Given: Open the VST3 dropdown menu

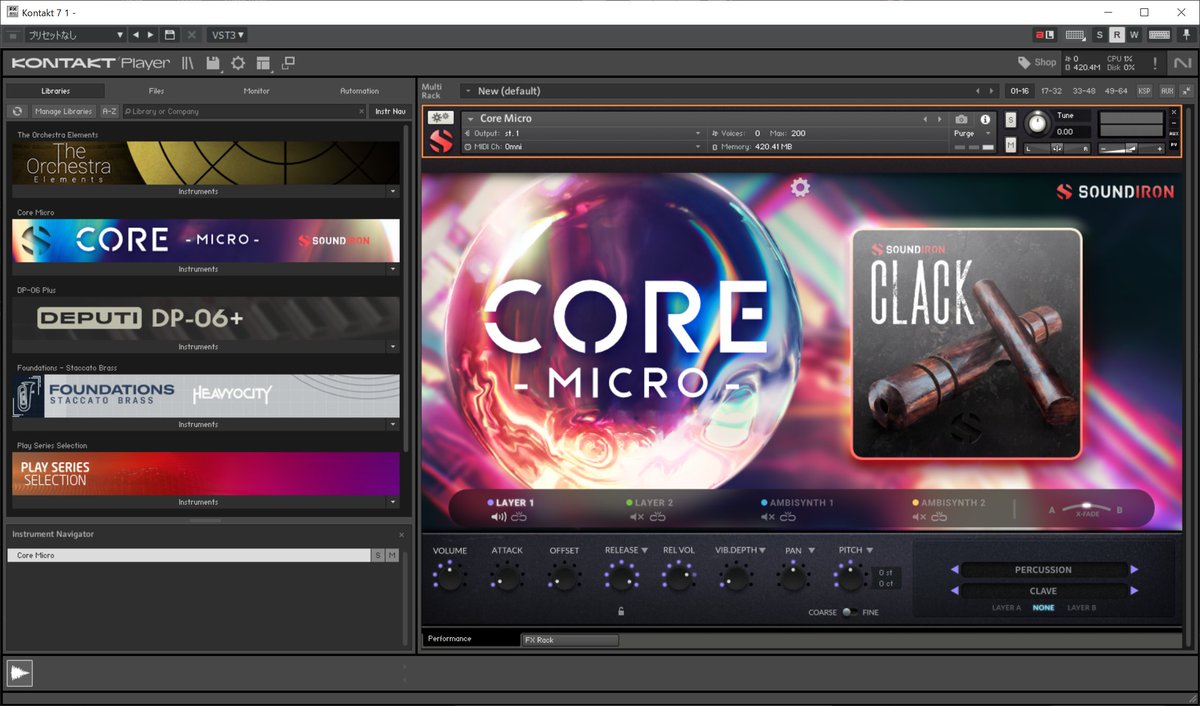Looking at the screenshot, I should pos(228,35).
